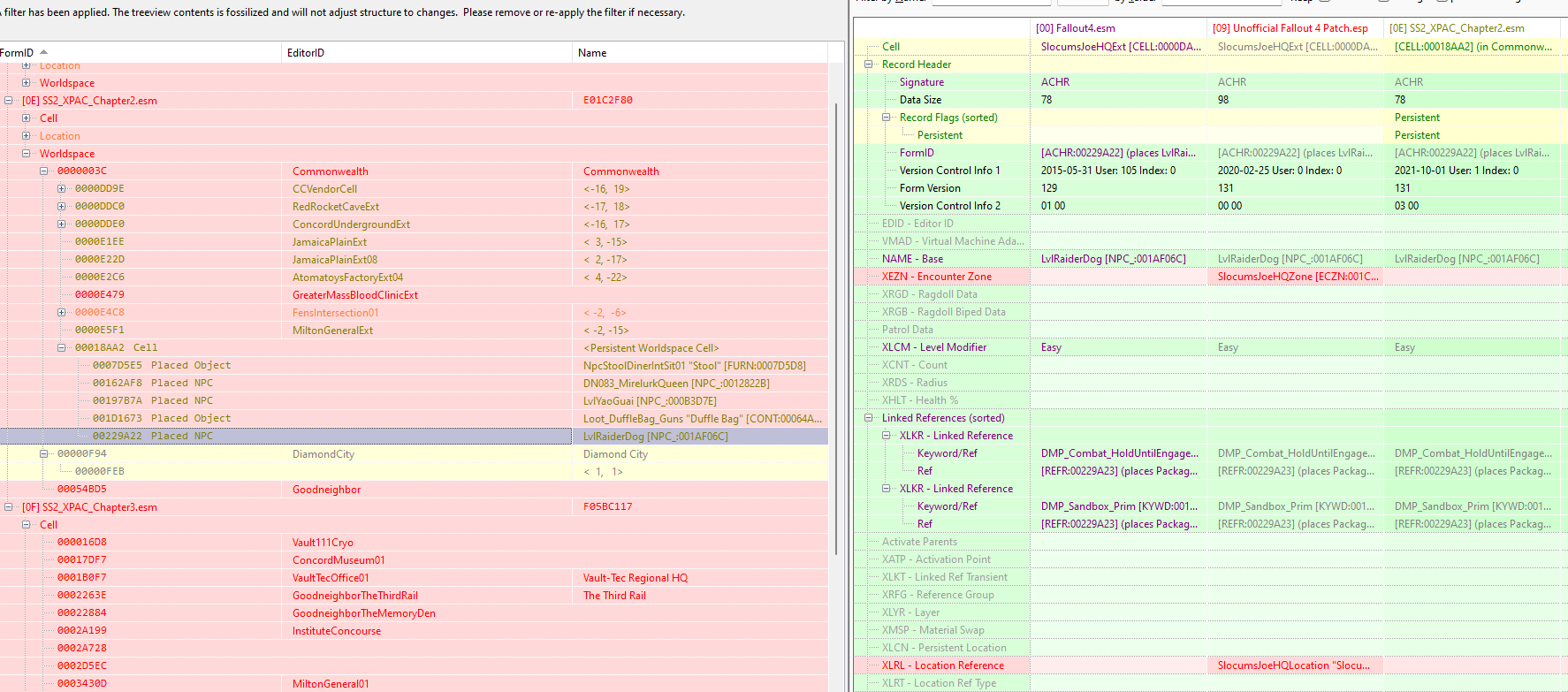Collapse the Linked References (sorted) section

point(868,418)
